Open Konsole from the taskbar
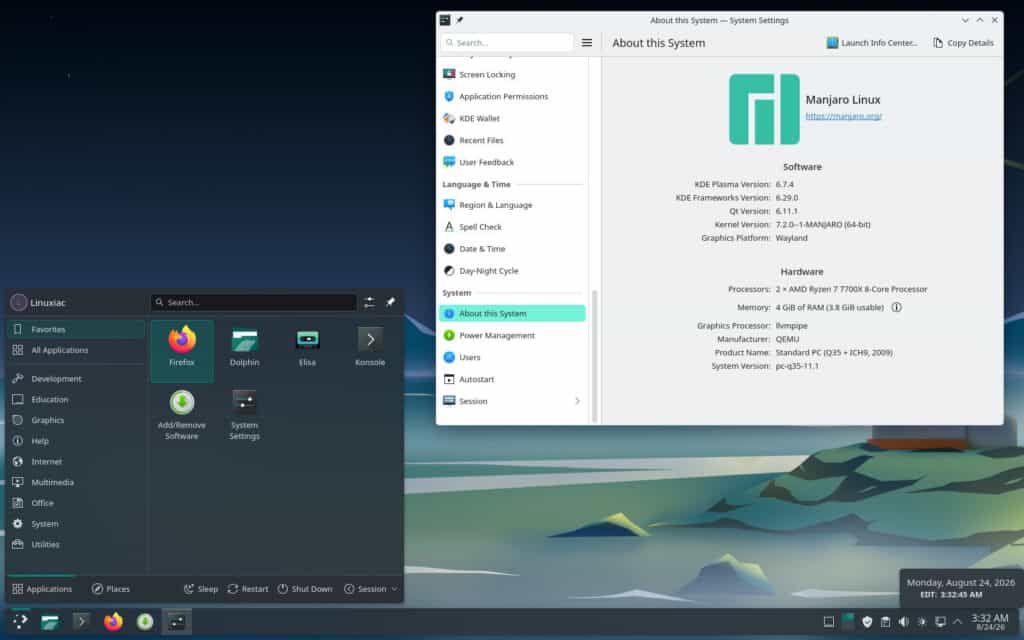 coord(82,622)
